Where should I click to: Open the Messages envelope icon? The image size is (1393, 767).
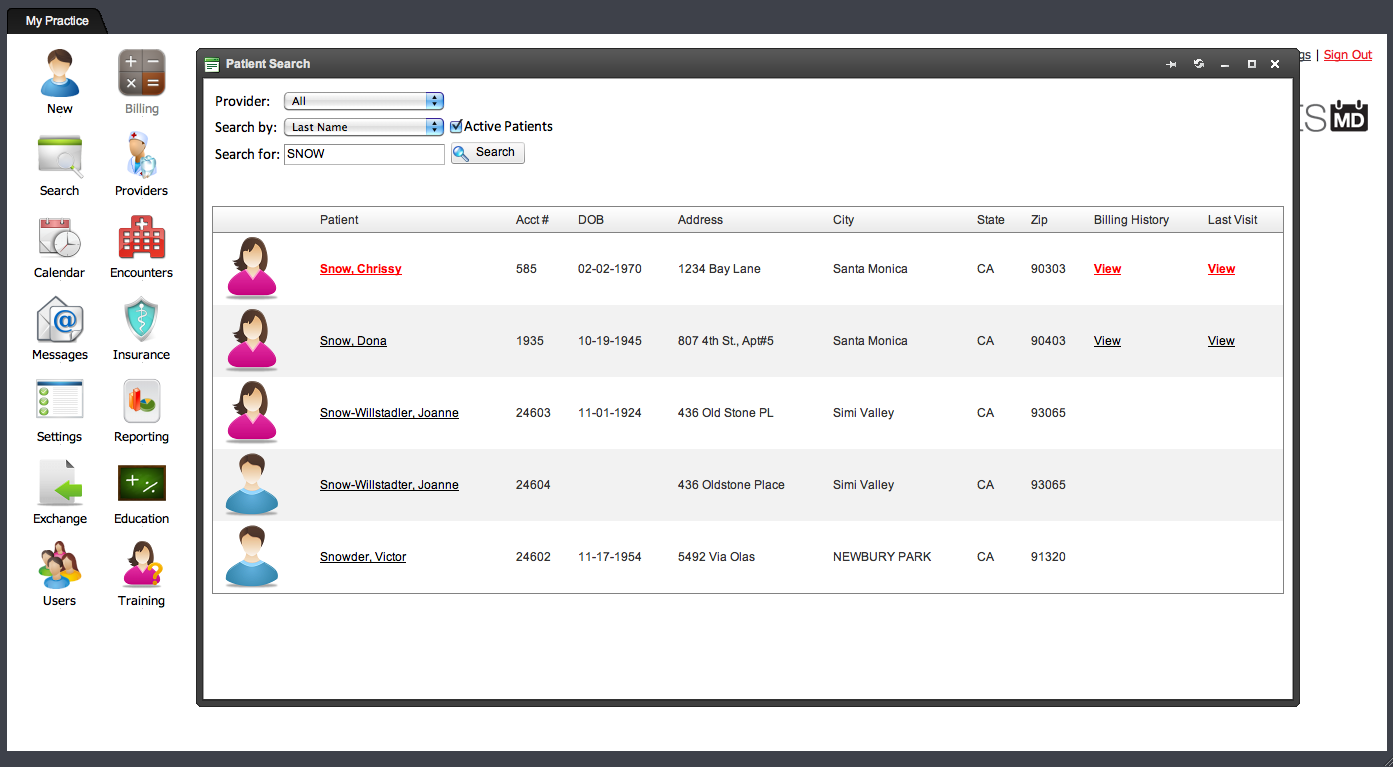pos(59,320)
